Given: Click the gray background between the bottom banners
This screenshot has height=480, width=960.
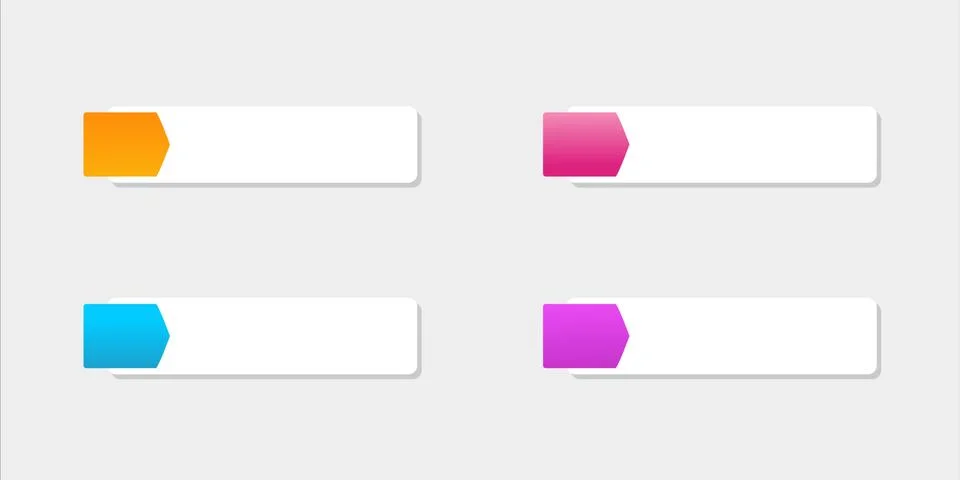Looking at the screenshot, I should click(480, 336).
